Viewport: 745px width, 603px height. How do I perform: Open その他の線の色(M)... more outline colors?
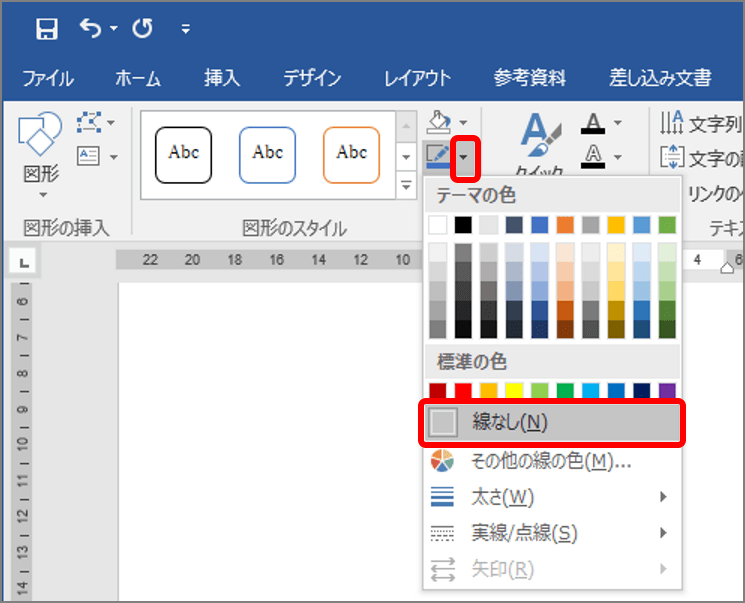click(552, 460)
